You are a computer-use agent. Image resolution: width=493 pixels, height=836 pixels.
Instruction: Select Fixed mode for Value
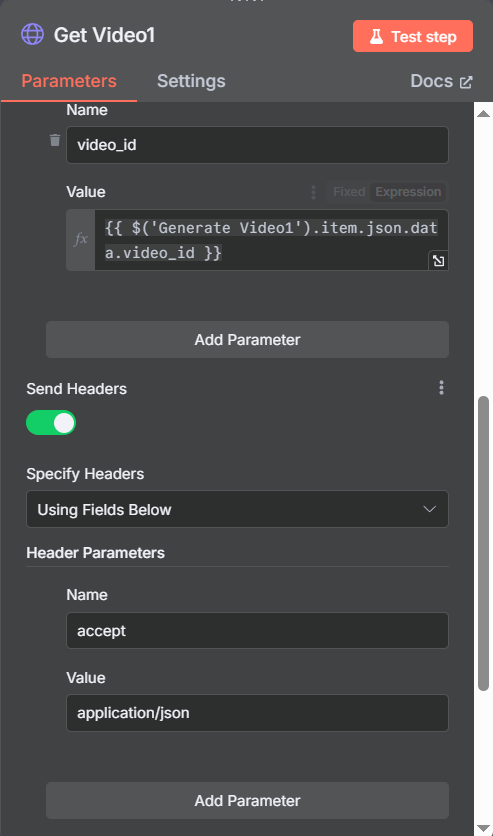coord(349,192)
